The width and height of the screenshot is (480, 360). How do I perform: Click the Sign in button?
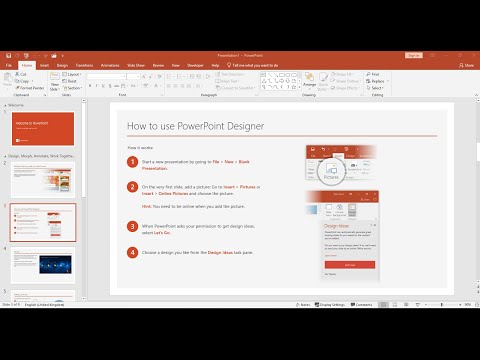(414, 55)
